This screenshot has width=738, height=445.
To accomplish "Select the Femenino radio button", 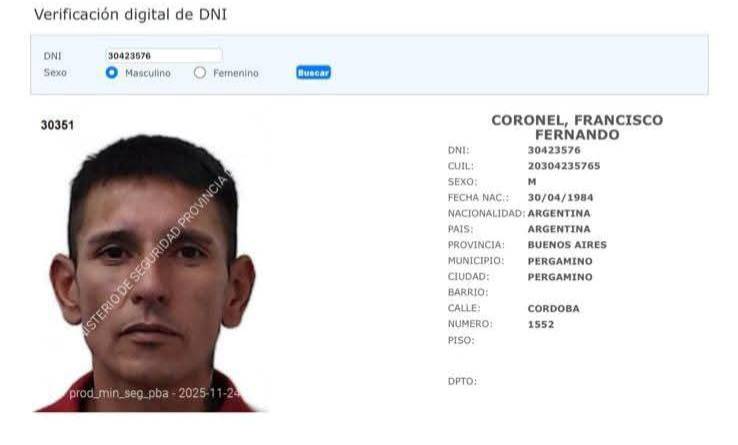I will [x=200, y=73].
